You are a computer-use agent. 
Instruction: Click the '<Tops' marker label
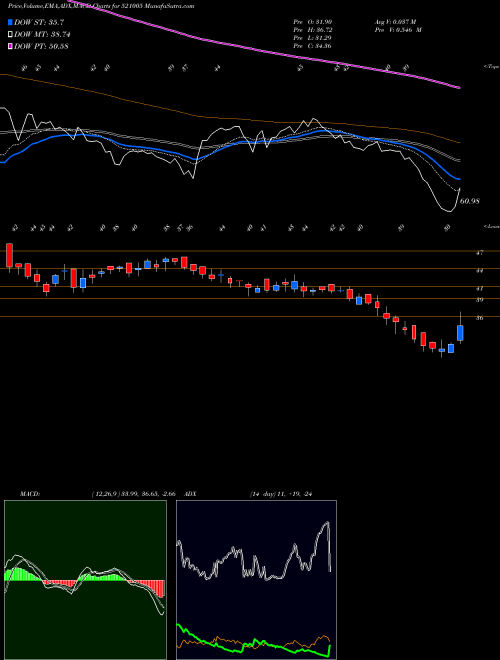pyautogui.click(x=491, y=67)
